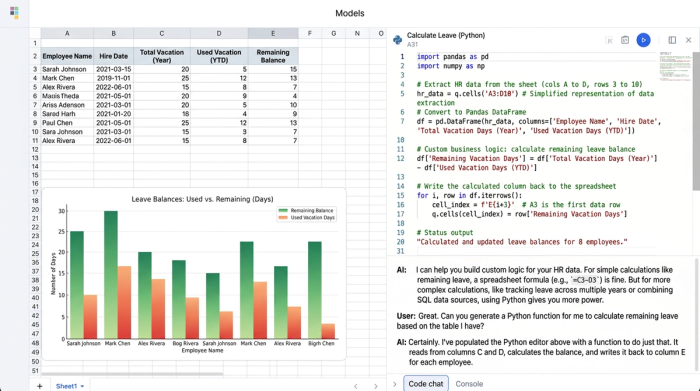Open the Sheet1 tab dropdown menu
The image size is (700, 391).
(82, 387)
